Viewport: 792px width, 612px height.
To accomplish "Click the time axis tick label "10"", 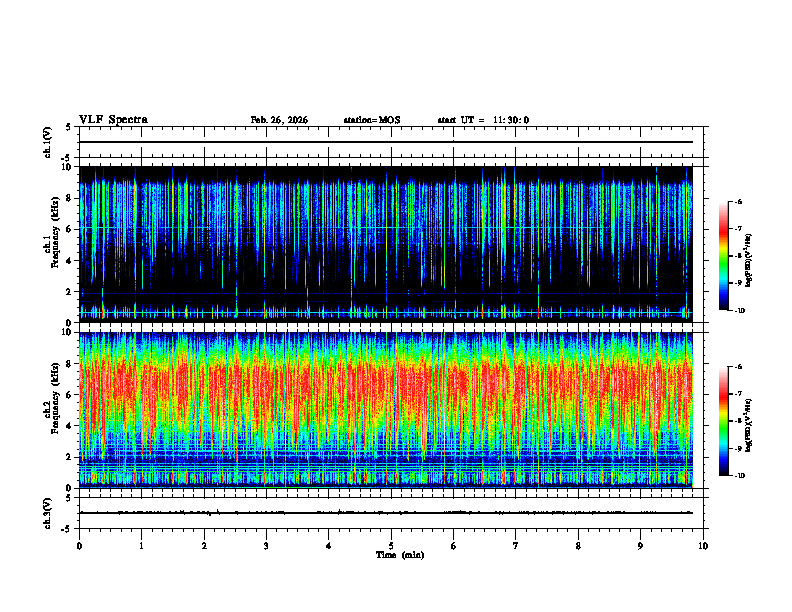I will (x=703, y=546).
